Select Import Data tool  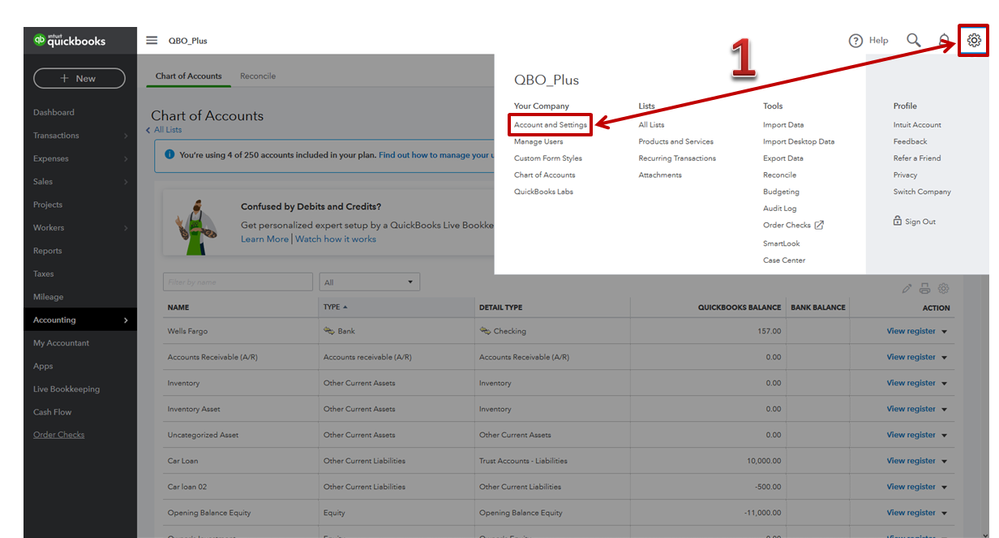pos(783,125)
